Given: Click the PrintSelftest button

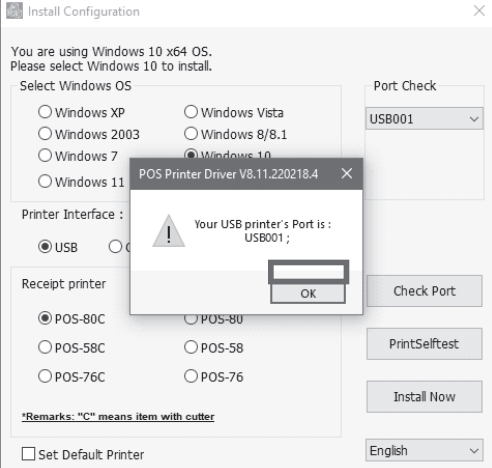Looking at the screenshot, I should [x=424, y=344].
